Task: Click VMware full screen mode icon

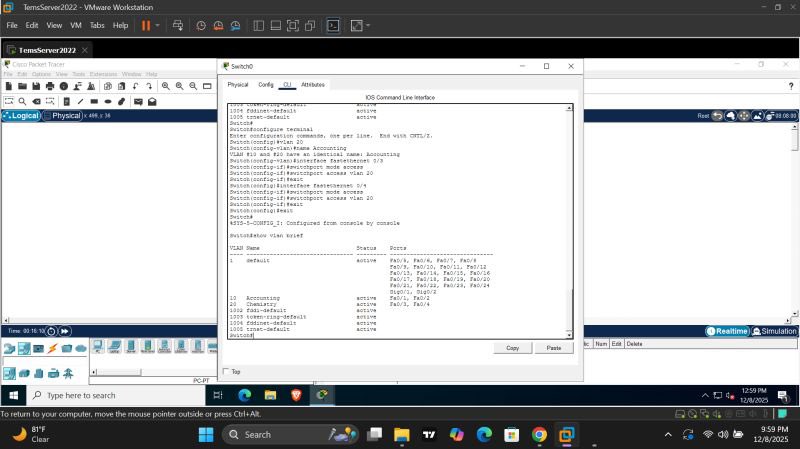Action: 293,26
